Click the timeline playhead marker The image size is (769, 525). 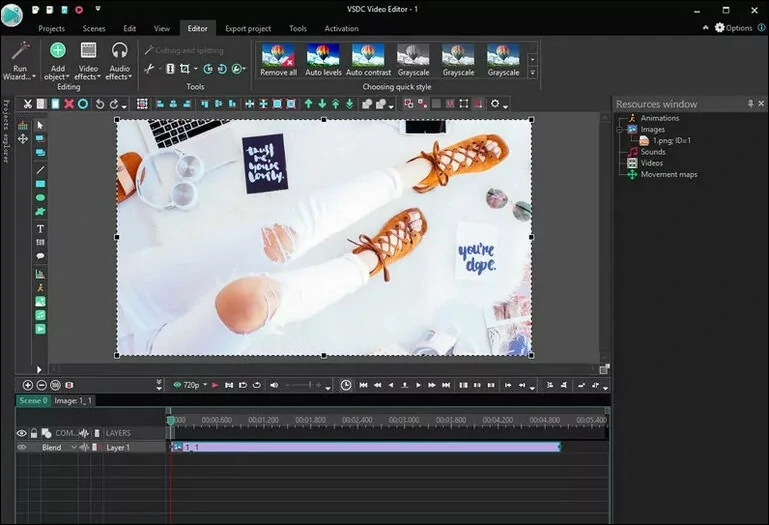[171, 420]
